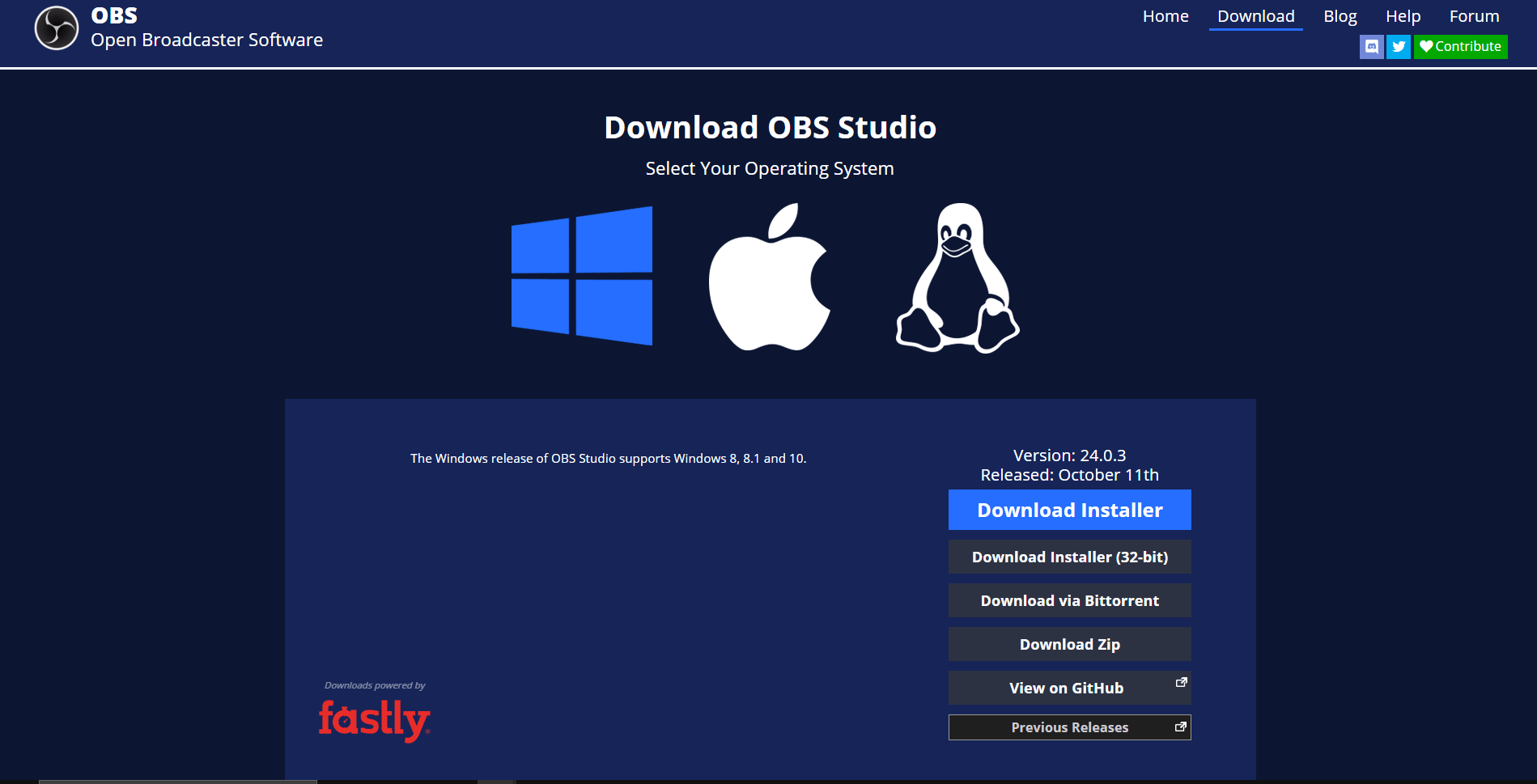
Task: Go to the Home menu item
Action: 1165,16
